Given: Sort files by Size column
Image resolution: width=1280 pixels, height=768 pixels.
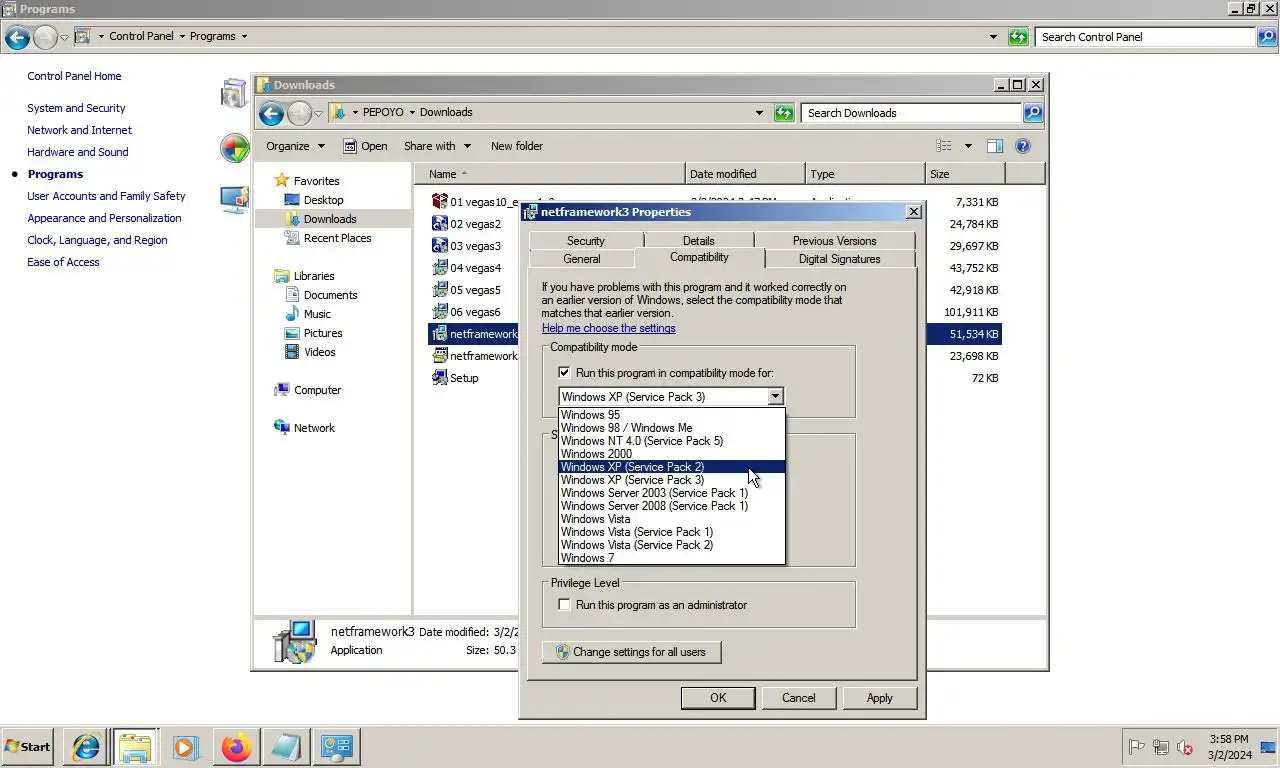Looking at the screenshot, I should (964, 174).
